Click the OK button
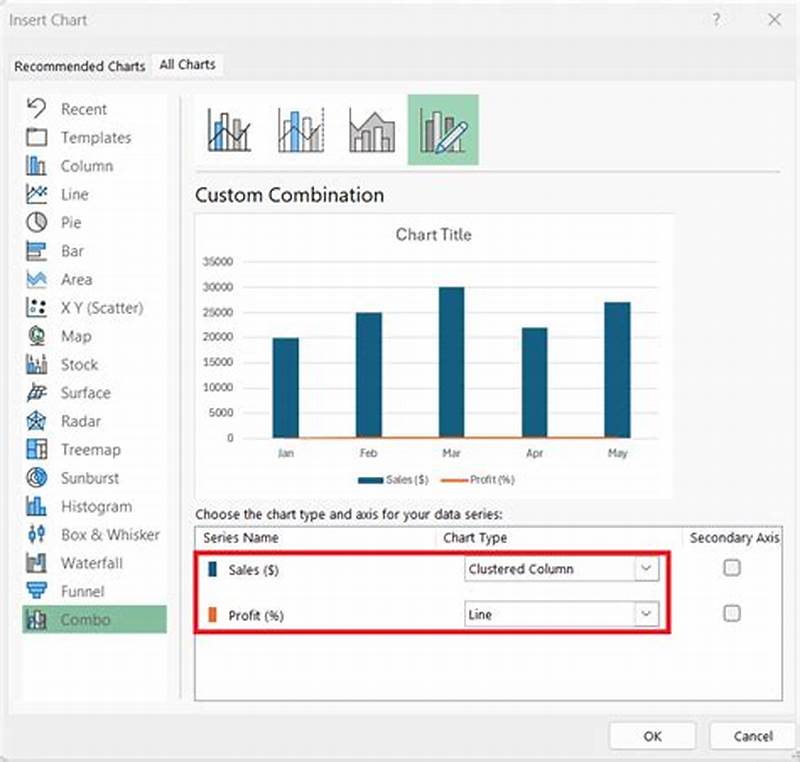The image size is (800, 762). [653, 736]
